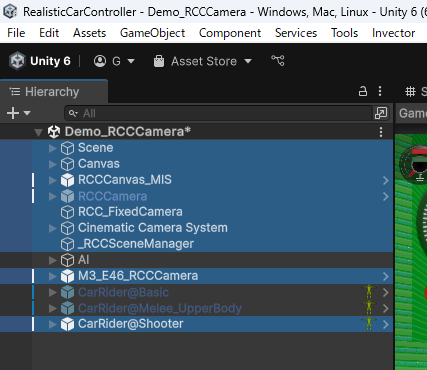Open CarRider@Shooter prefab via arrow
Image resolution: width=427 pixels, height=370 pixels.
(x=386, y=324)
